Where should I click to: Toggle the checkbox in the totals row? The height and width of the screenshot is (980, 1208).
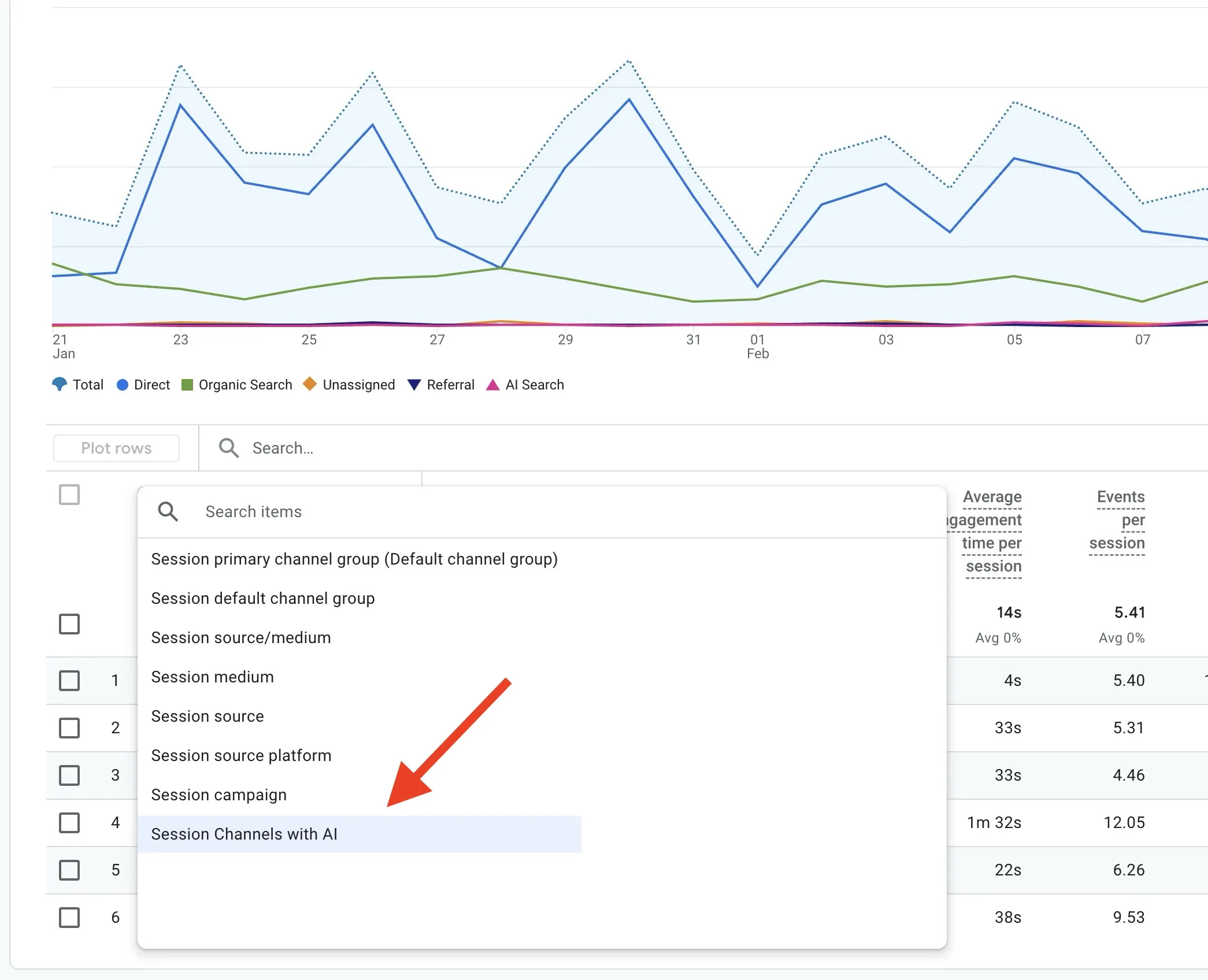(x=69, y=624)
